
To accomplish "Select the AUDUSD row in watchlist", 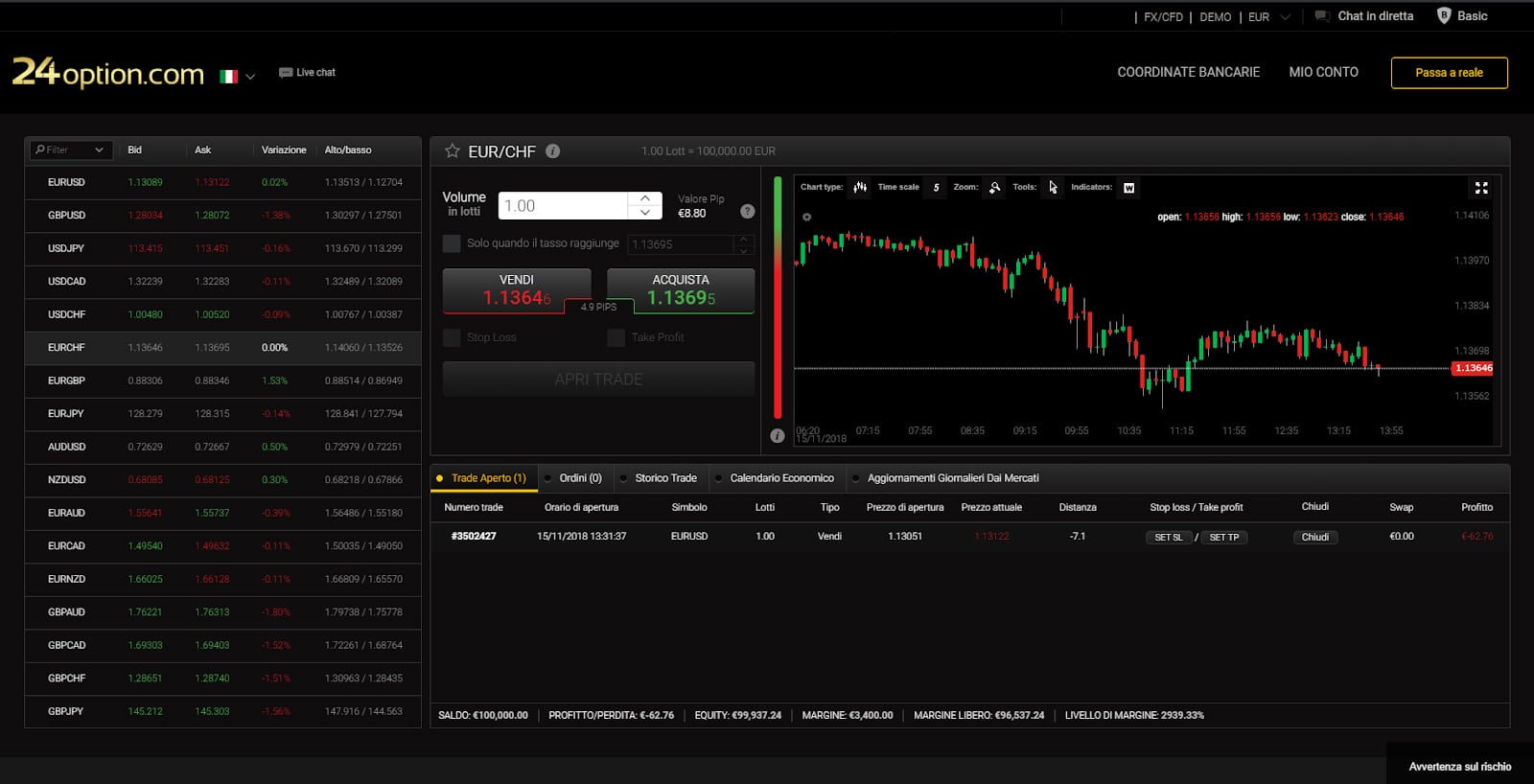I will point(222,447).
